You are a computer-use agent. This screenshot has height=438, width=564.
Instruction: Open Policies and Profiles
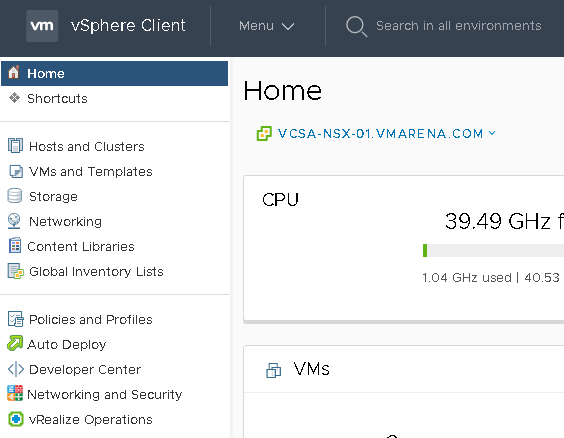coord(91,319)
